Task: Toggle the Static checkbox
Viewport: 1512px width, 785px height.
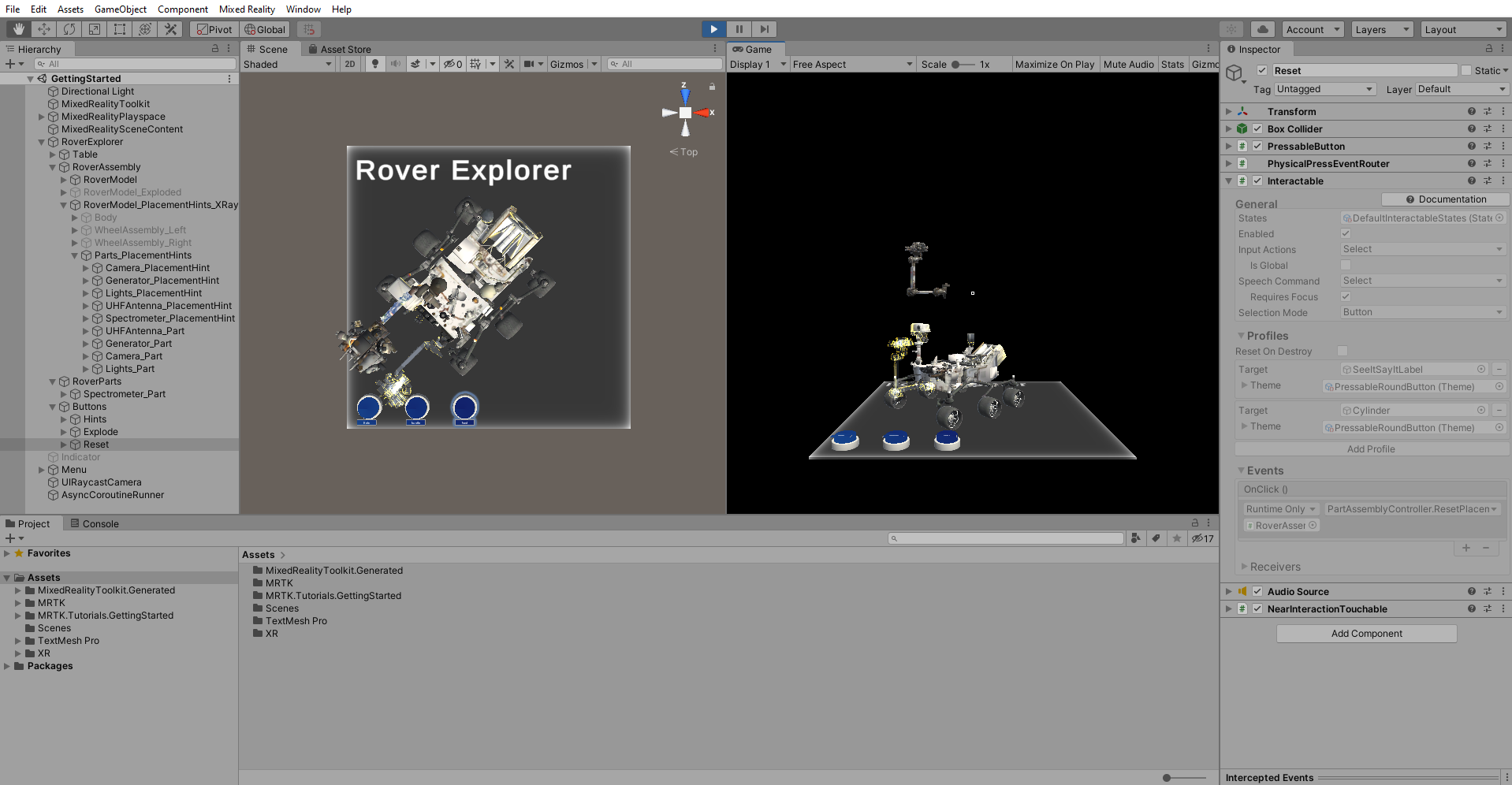Action: pyautogui.click(x=1466, y=70)
